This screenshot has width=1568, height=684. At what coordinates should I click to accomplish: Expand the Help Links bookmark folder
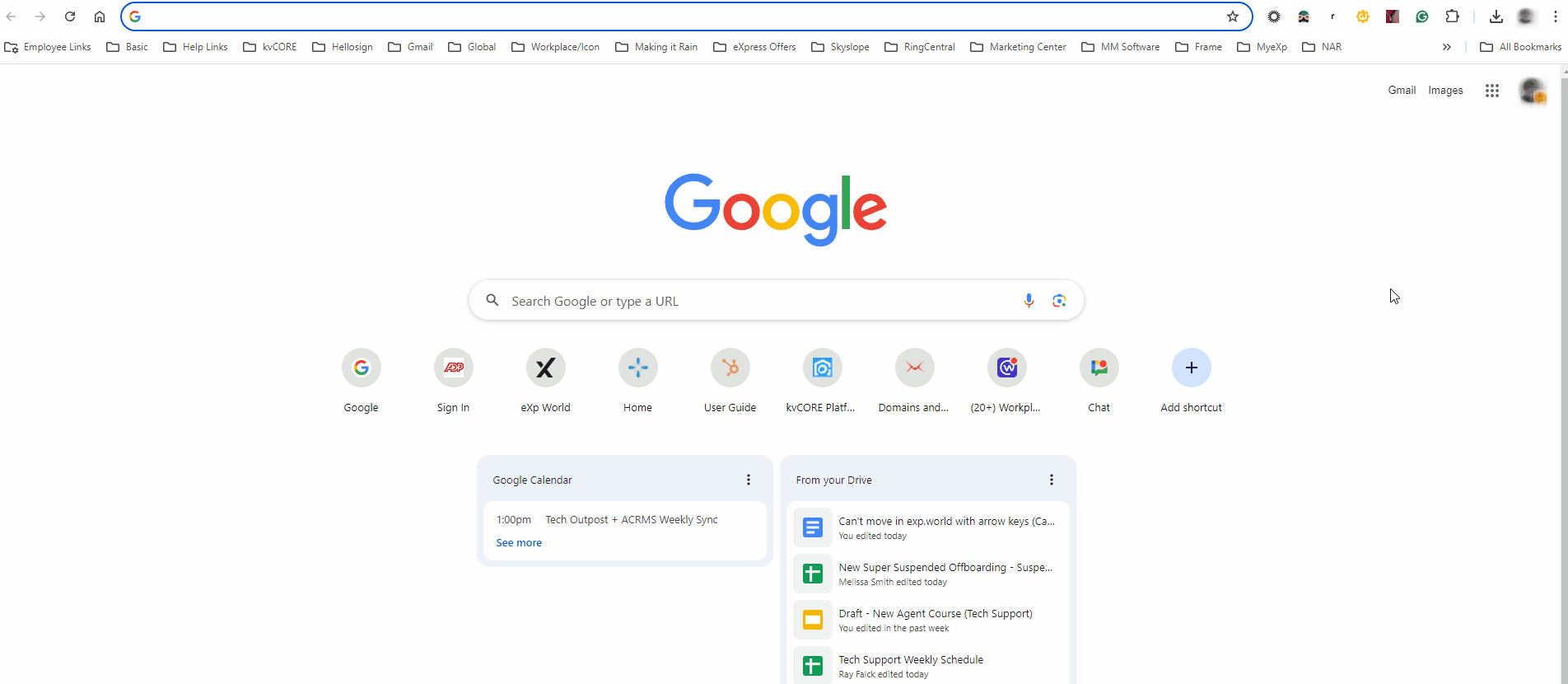tap(195, 47)
